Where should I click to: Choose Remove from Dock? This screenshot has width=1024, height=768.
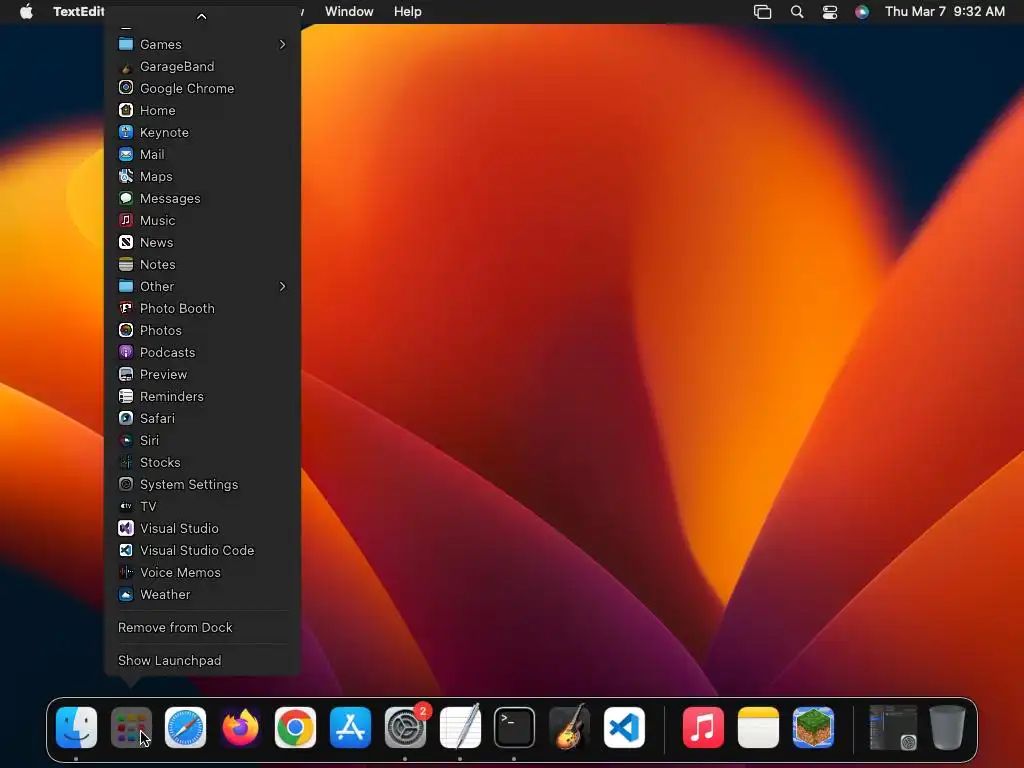(x=202, y=628)
